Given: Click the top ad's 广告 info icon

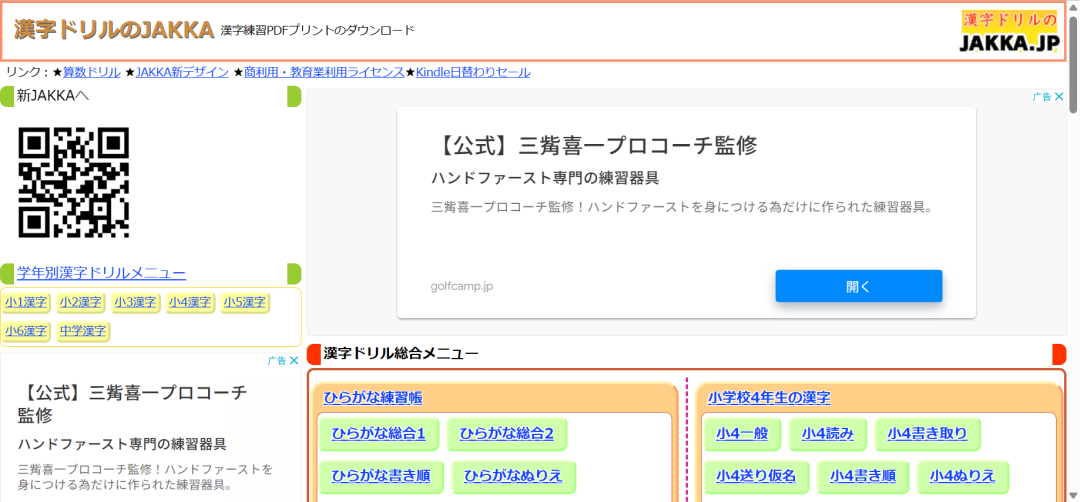Looking at the screenshot, I should coord(1042,97).
